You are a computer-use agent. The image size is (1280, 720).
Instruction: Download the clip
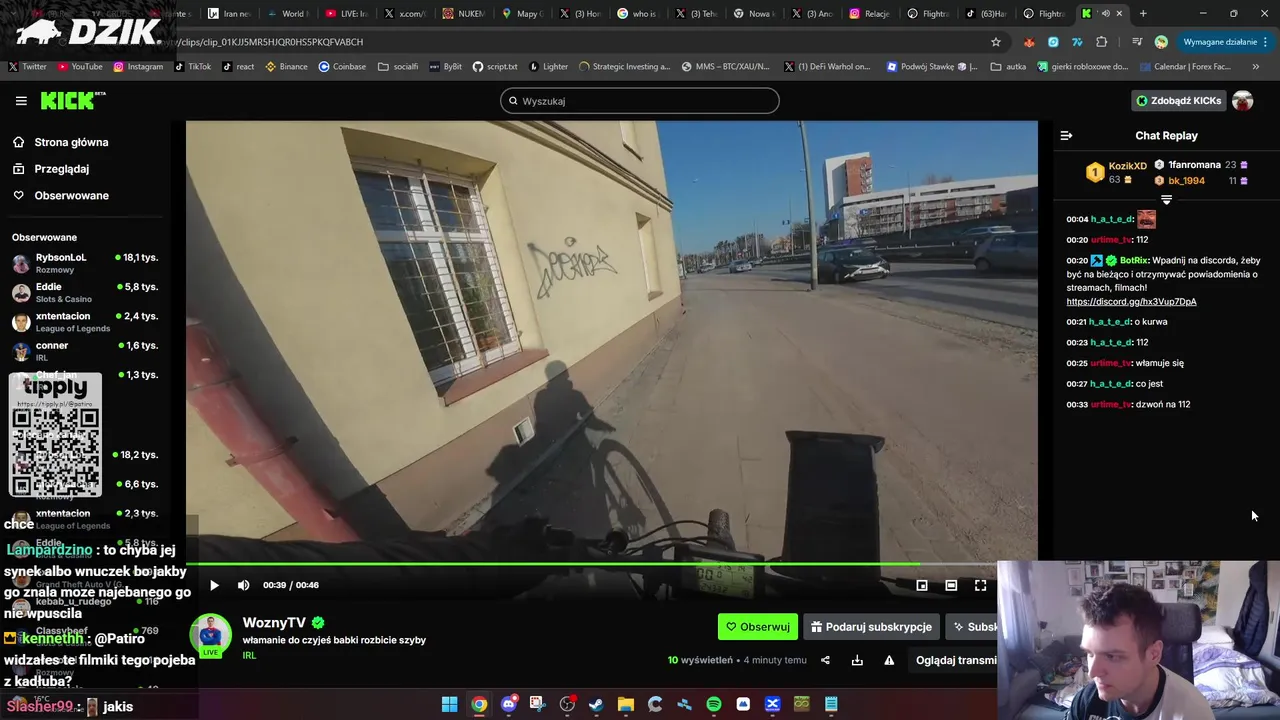coord(857,660)
